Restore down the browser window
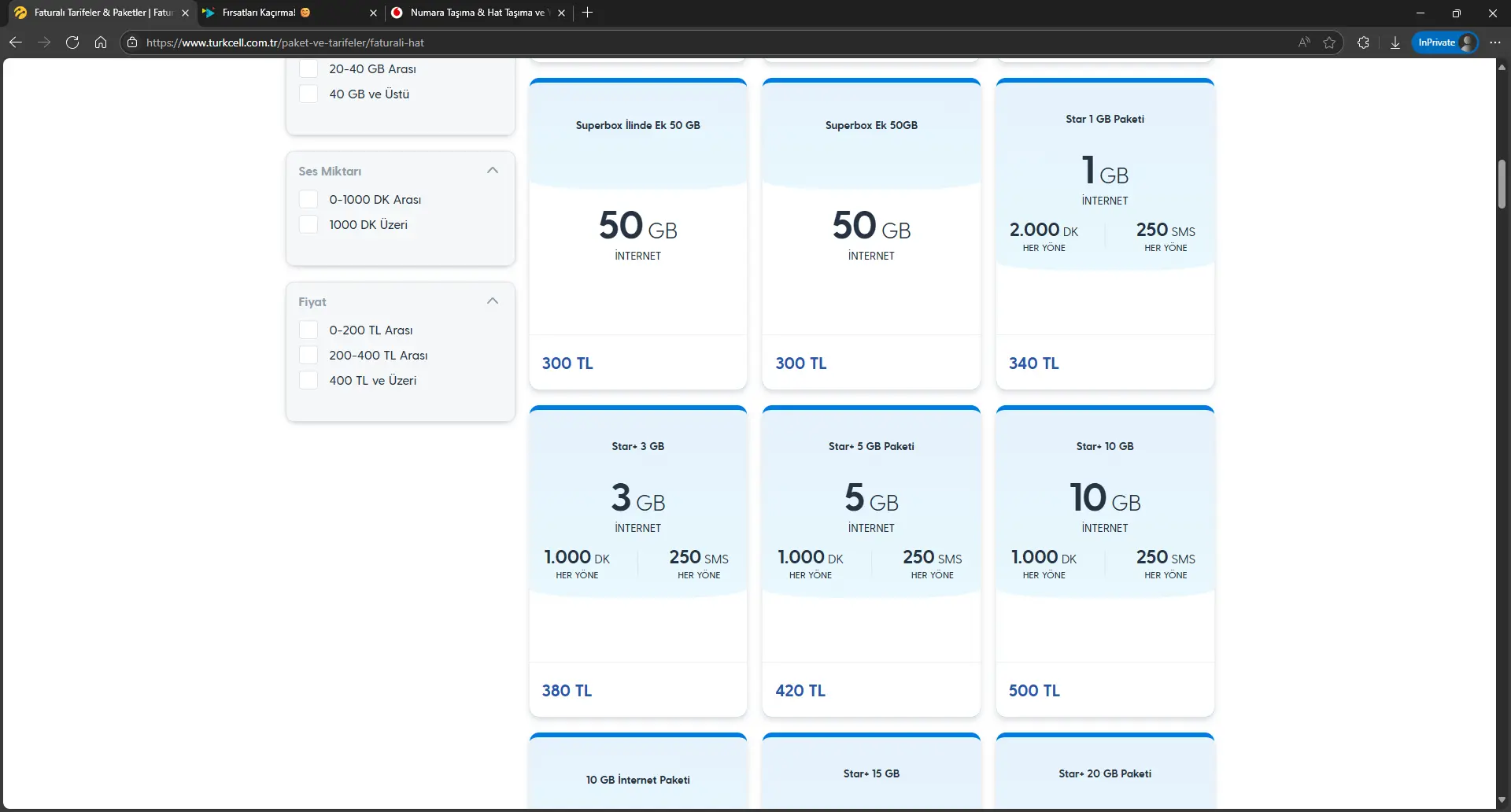 pyautogui.click(x=1457, y=13)
